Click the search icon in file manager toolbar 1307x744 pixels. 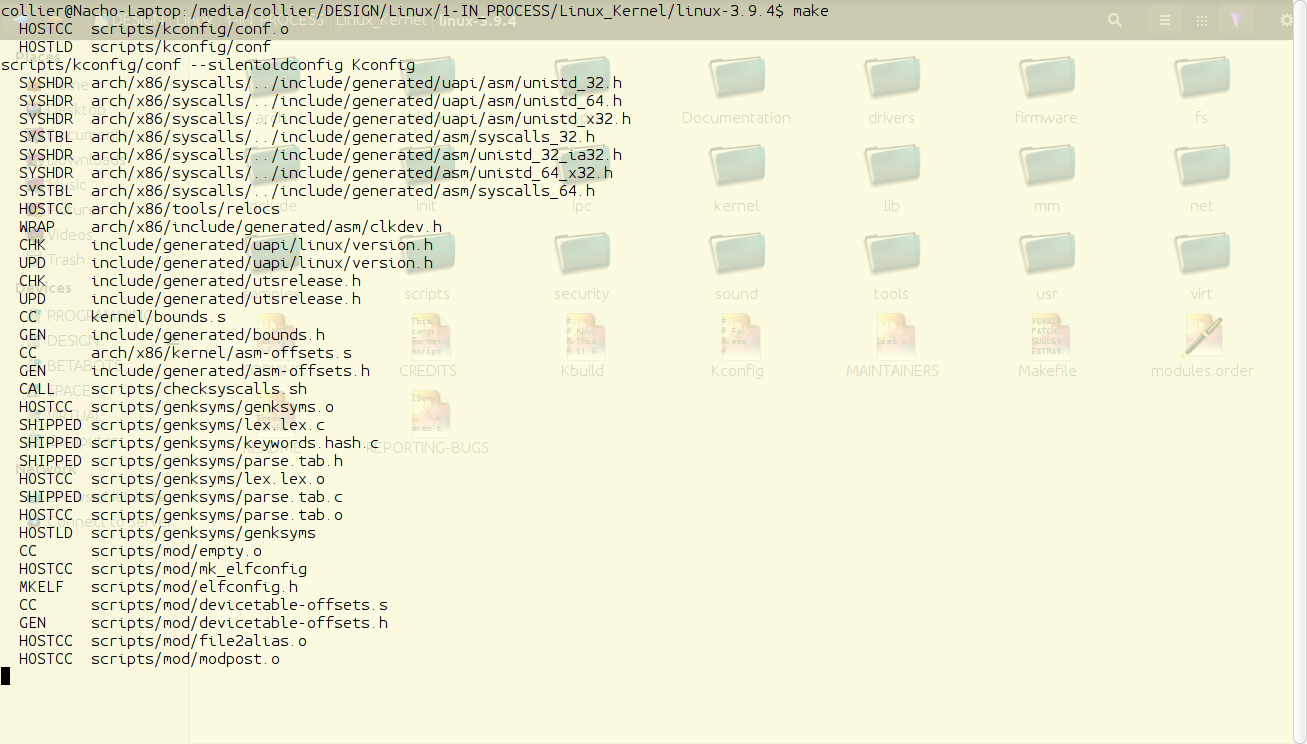1115,20
